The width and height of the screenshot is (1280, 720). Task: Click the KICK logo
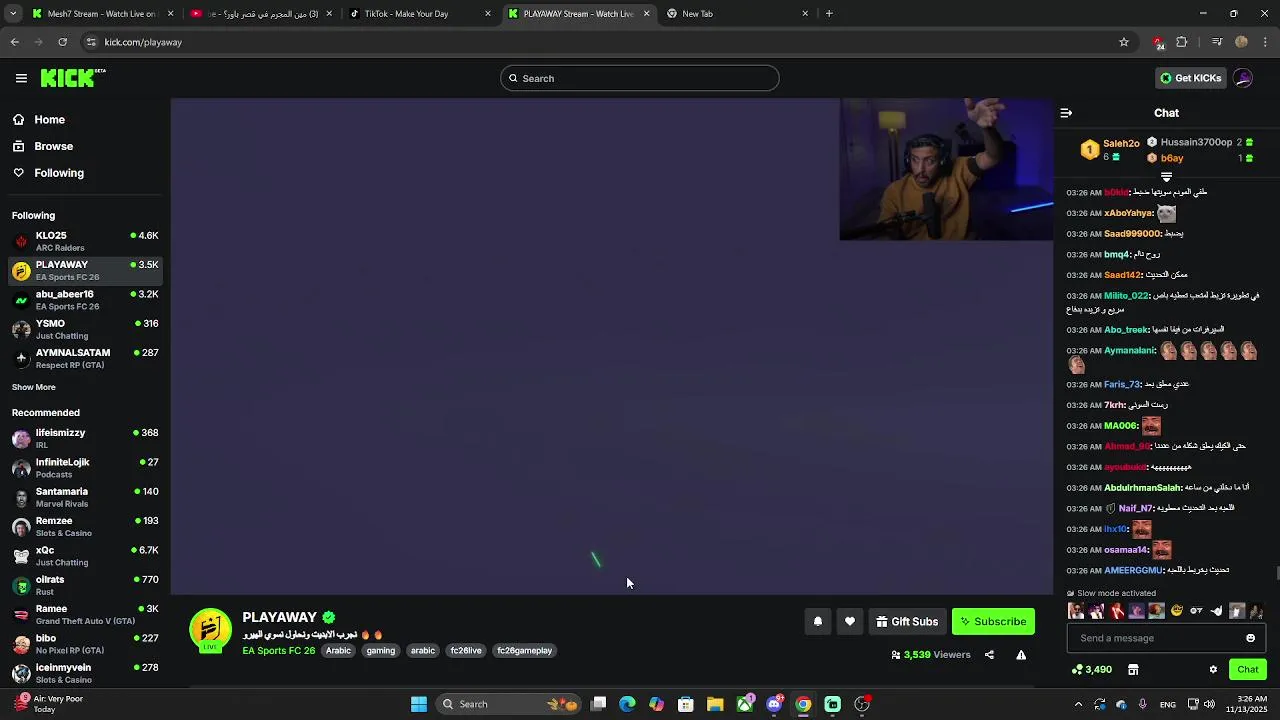pos(72,78)
